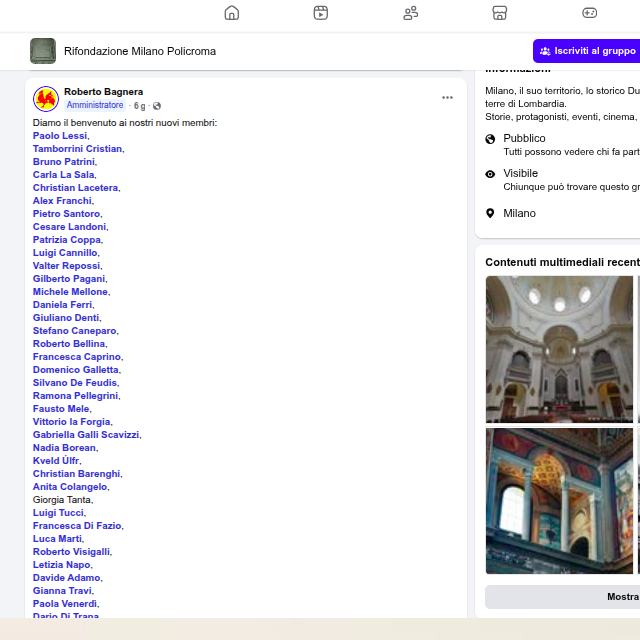Open Fausto Mele's profile

click(61, 409)
